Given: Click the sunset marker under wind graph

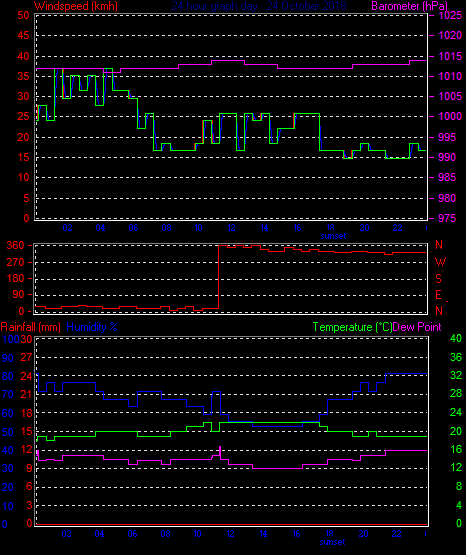Looking at the screenshot, I should point(333,236).
